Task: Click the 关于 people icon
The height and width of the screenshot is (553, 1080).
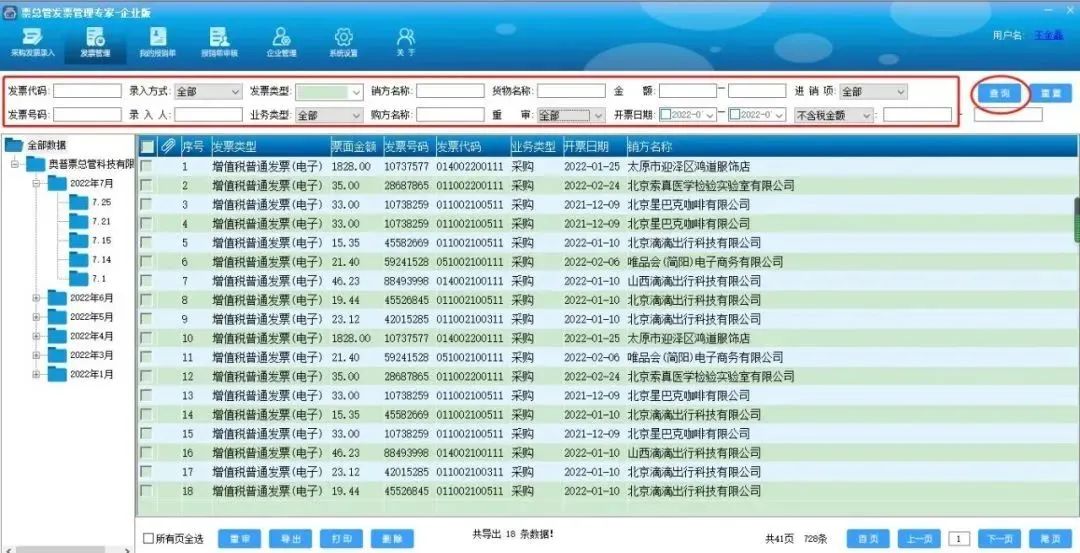Action: (x=405, y=41)
